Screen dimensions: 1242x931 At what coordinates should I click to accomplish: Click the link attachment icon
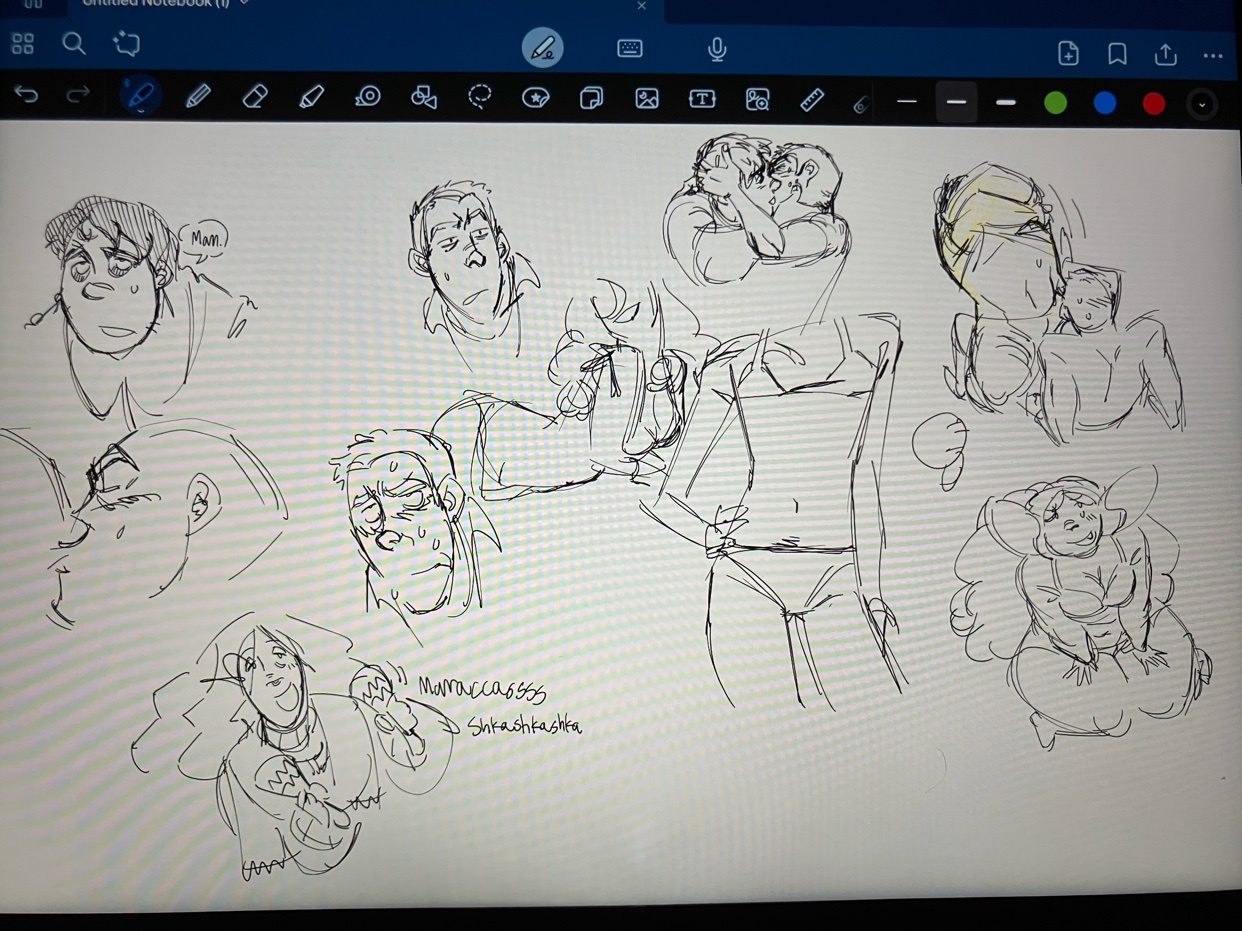click(x=860, y=104)
